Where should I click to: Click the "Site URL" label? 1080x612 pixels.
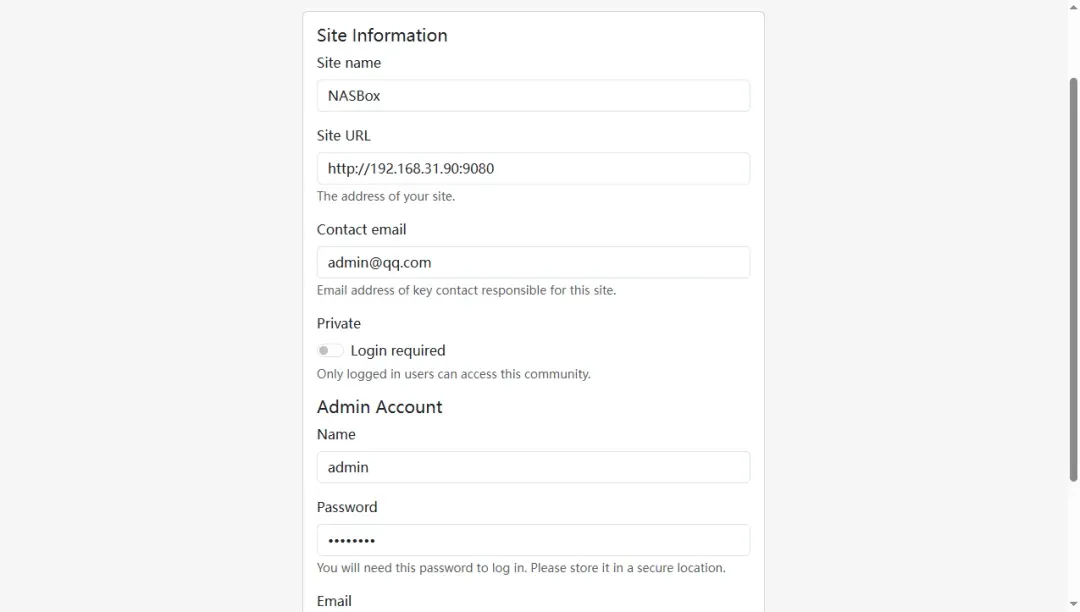click(344, 136)
